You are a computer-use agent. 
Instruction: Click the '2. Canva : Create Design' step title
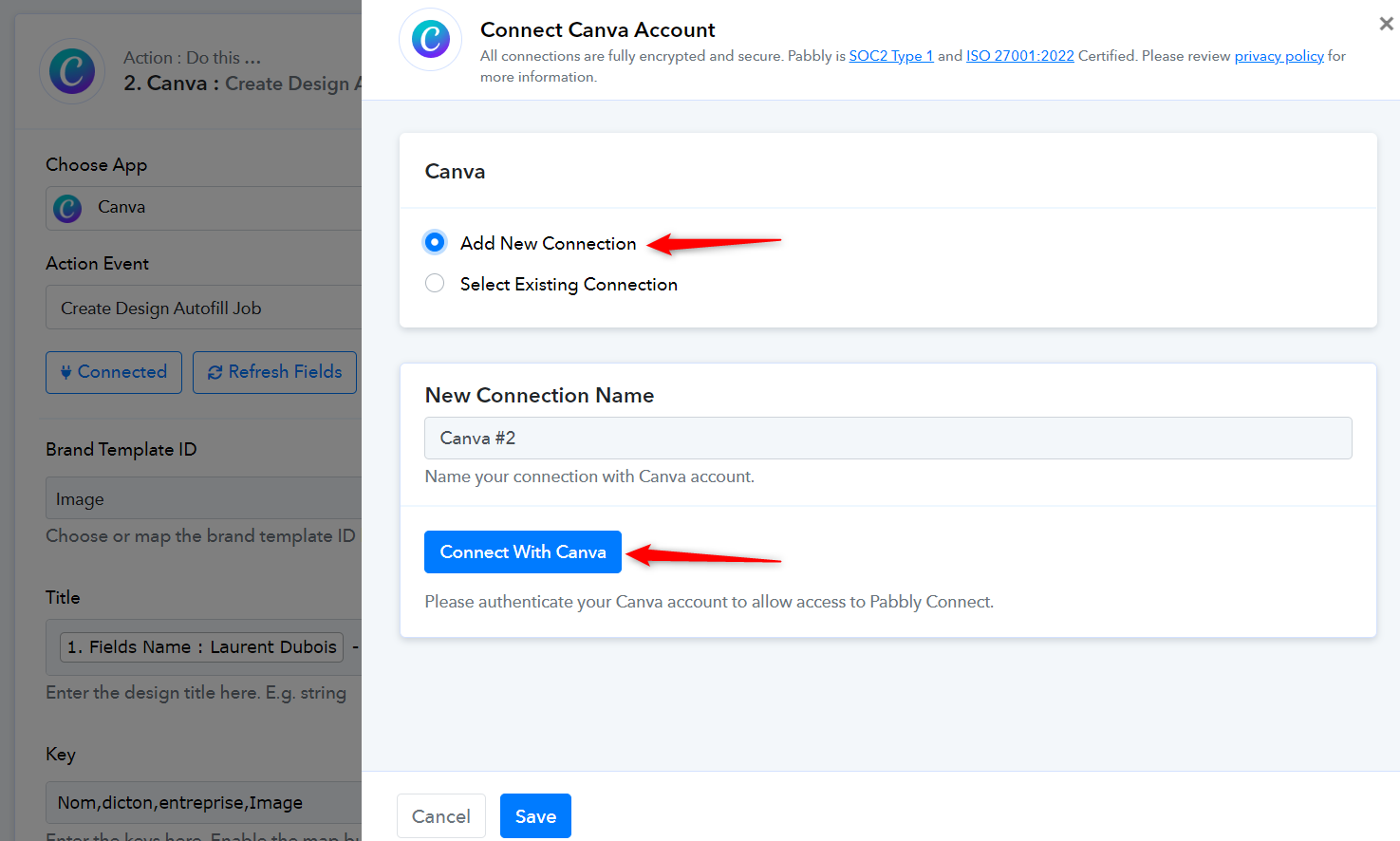click(x=242, y=84)
